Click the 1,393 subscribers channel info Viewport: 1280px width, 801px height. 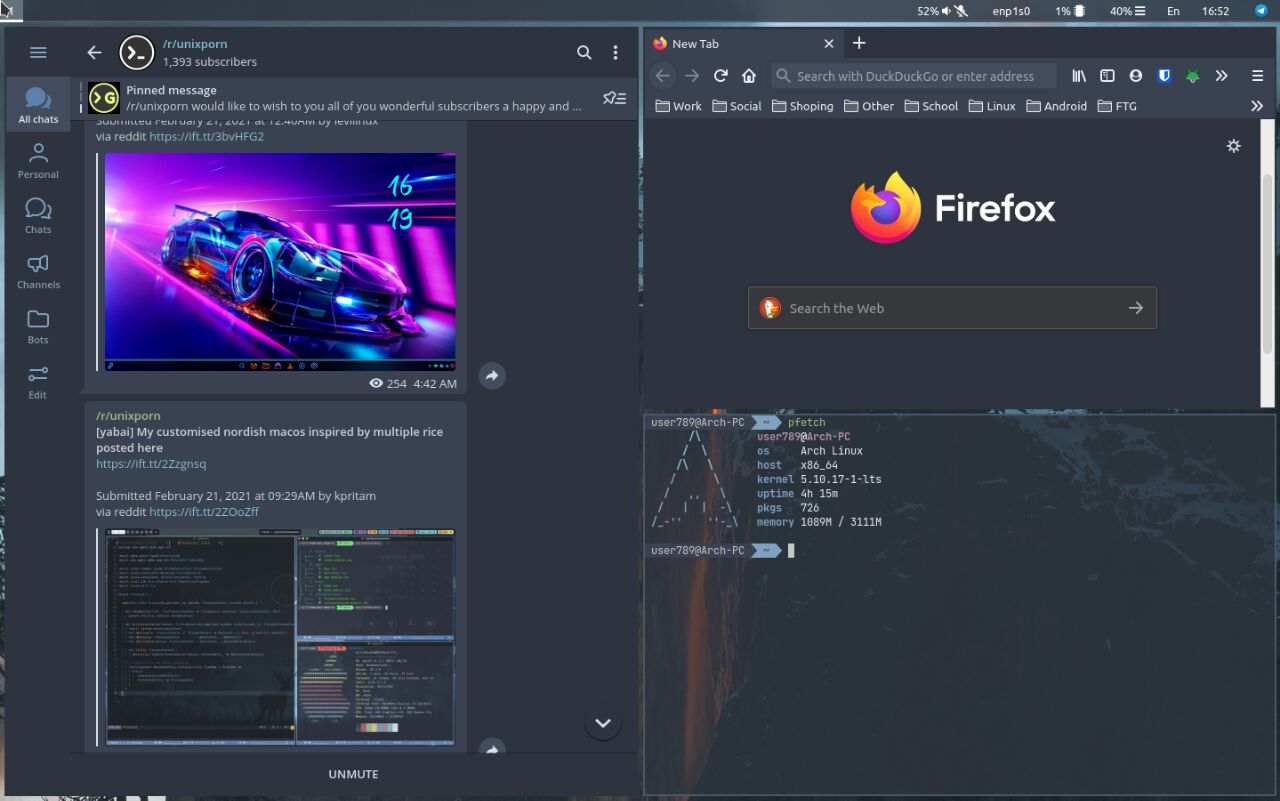(210, 62)
